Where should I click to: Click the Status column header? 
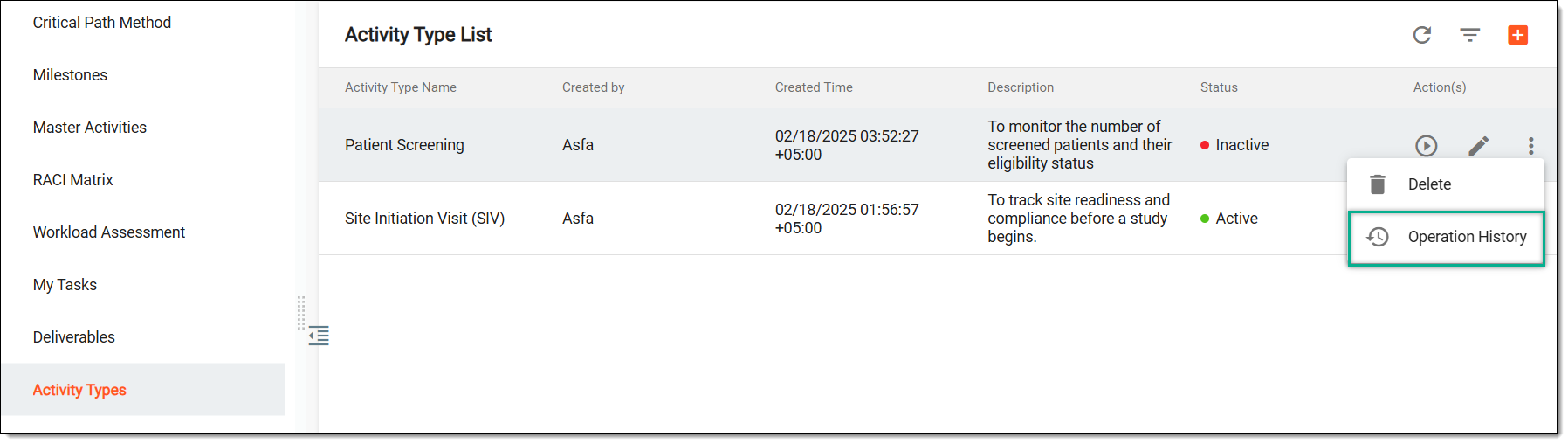1219,87
